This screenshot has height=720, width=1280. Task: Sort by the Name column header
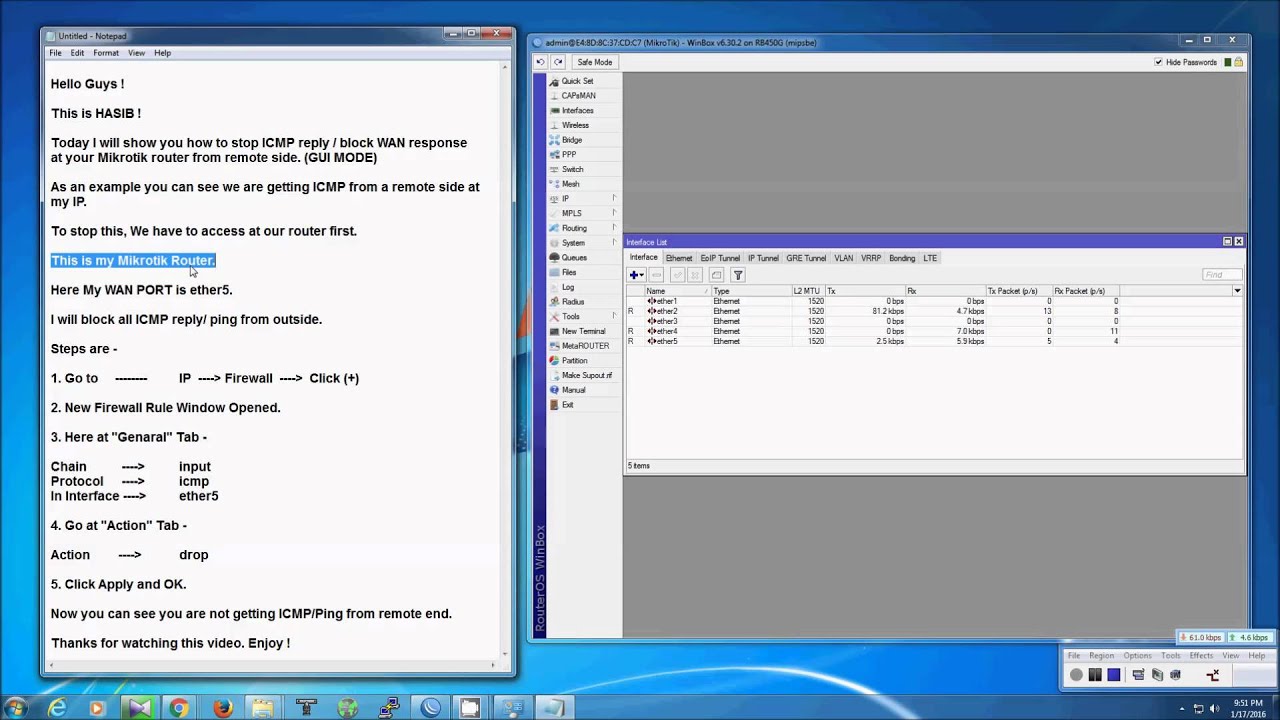click(677, 291)
